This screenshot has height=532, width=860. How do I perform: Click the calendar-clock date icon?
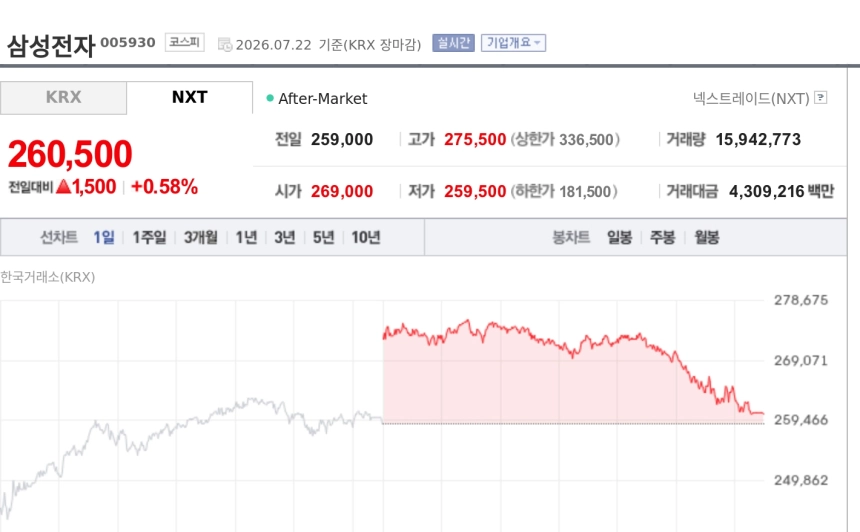point(225,44)
